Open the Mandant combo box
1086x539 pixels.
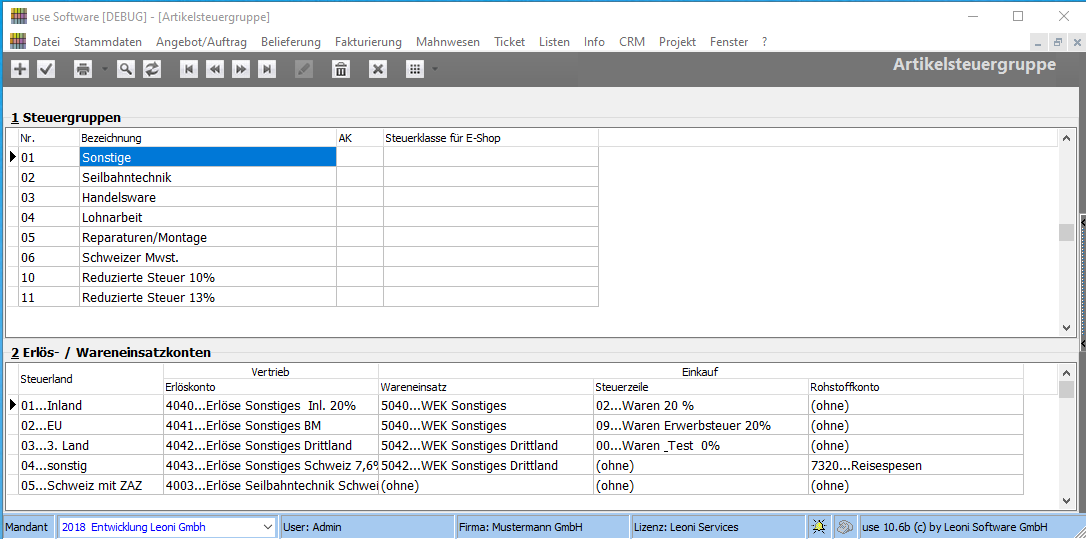167,527
